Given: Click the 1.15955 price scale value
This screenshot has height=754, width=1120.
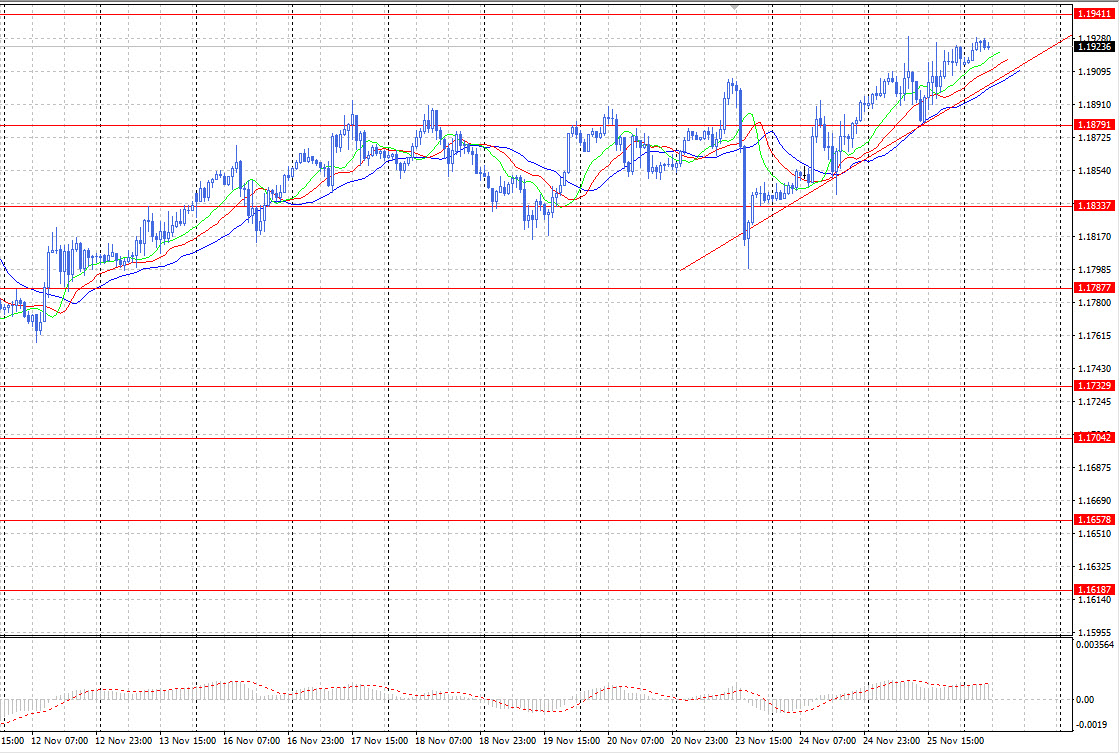Looking at the screenshot, I should click(x=1094, y=633).
